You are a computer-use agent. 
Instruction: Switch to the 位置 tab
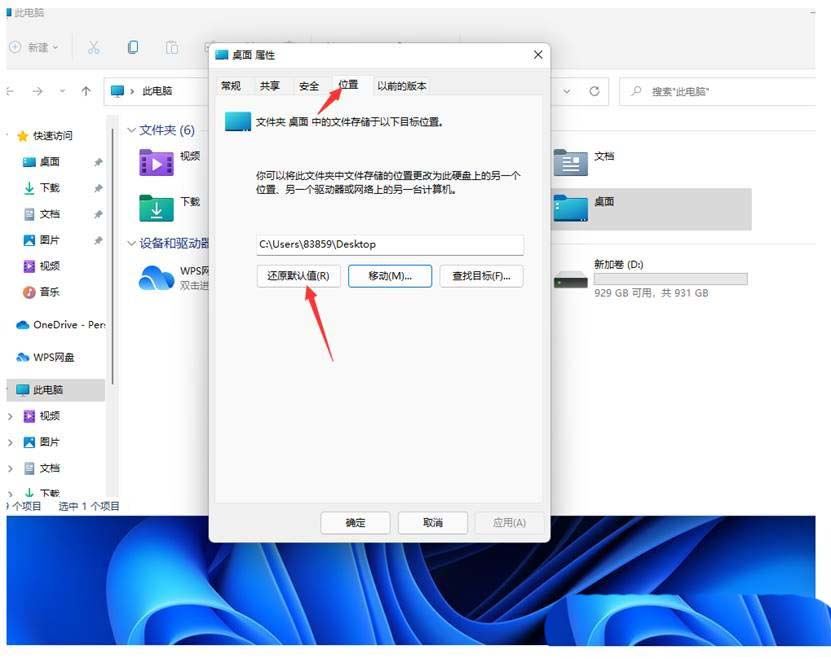tap(348, 85)
